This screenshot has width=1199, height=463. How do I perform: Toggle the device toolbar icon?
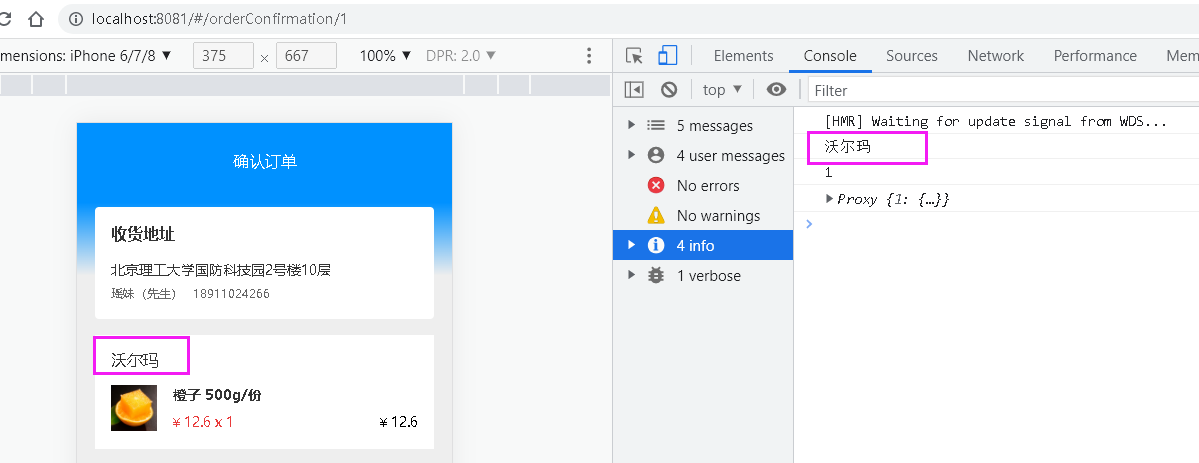point(668,56)
